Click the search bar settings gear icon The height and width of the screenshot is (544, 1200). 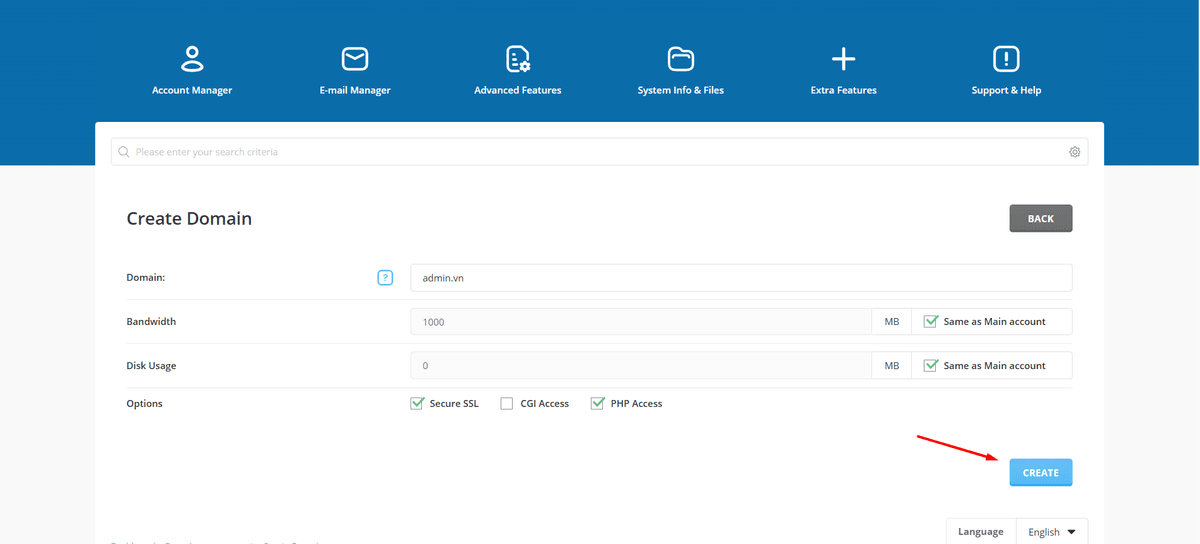1075,152
